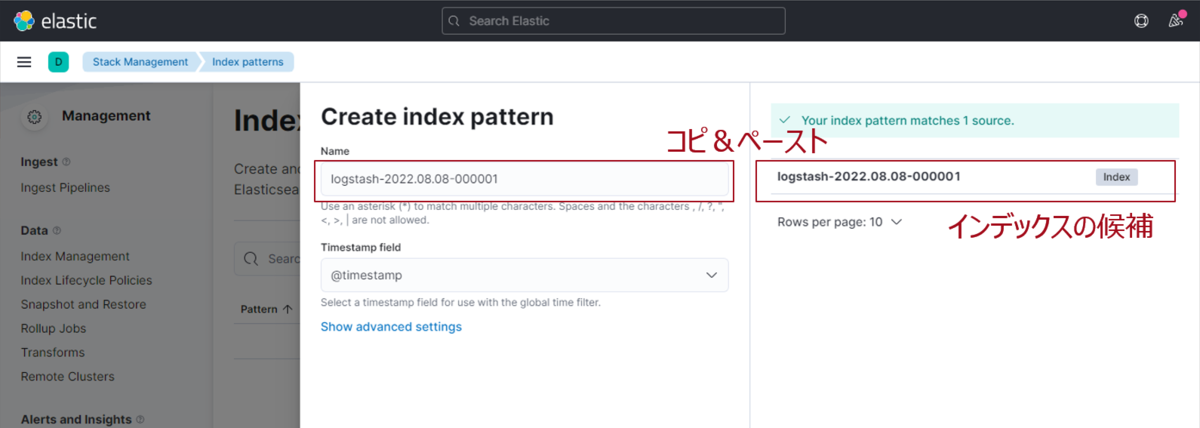The image size is (1200, 428).
Task: Open Index Management in sidebar
Action: click(x=75, y=256)
